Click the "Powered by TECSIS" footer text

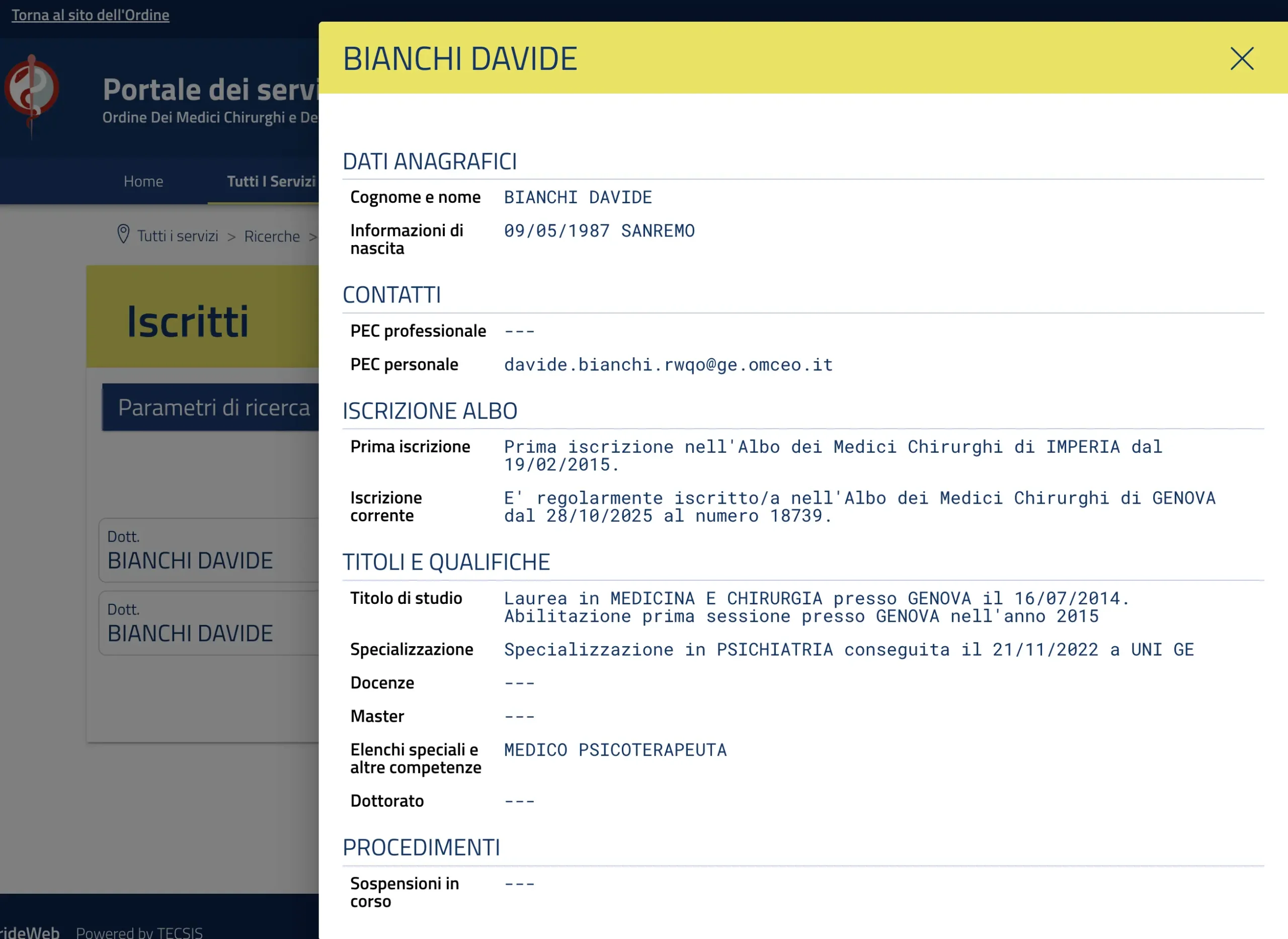140,932
